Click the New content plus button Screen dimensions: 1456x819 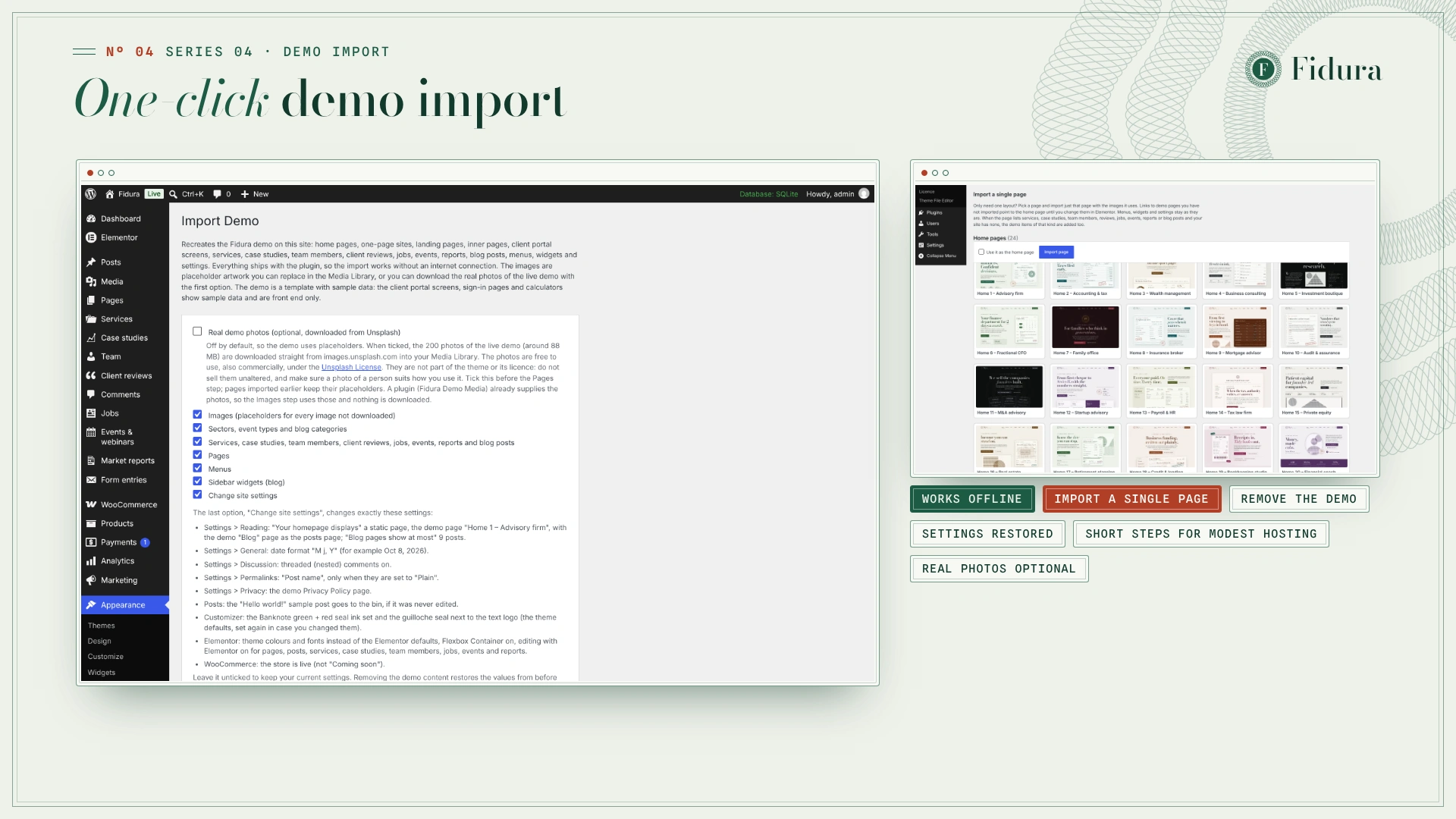pos(255,194)
